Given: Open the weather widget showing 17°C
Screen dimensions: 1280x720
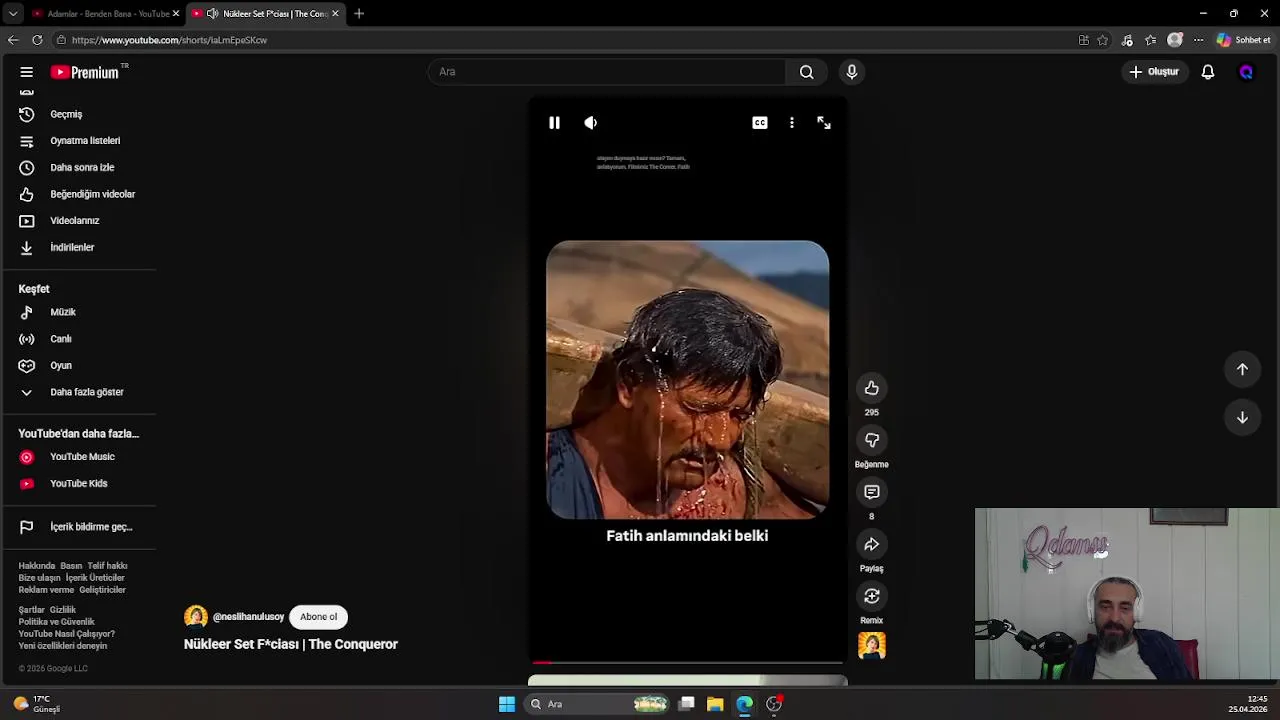Looking at the screenshot, I should (x=37, y=704).
